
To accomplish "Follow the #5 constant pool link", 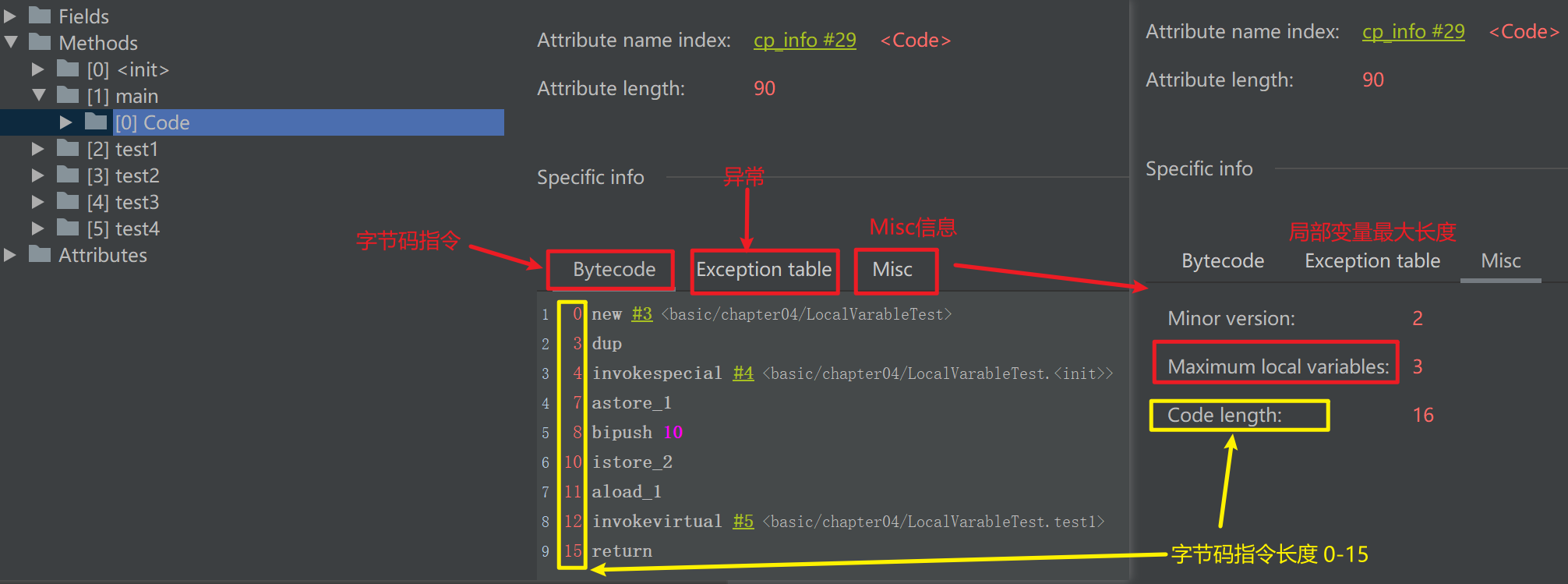I will pos(743,522).
